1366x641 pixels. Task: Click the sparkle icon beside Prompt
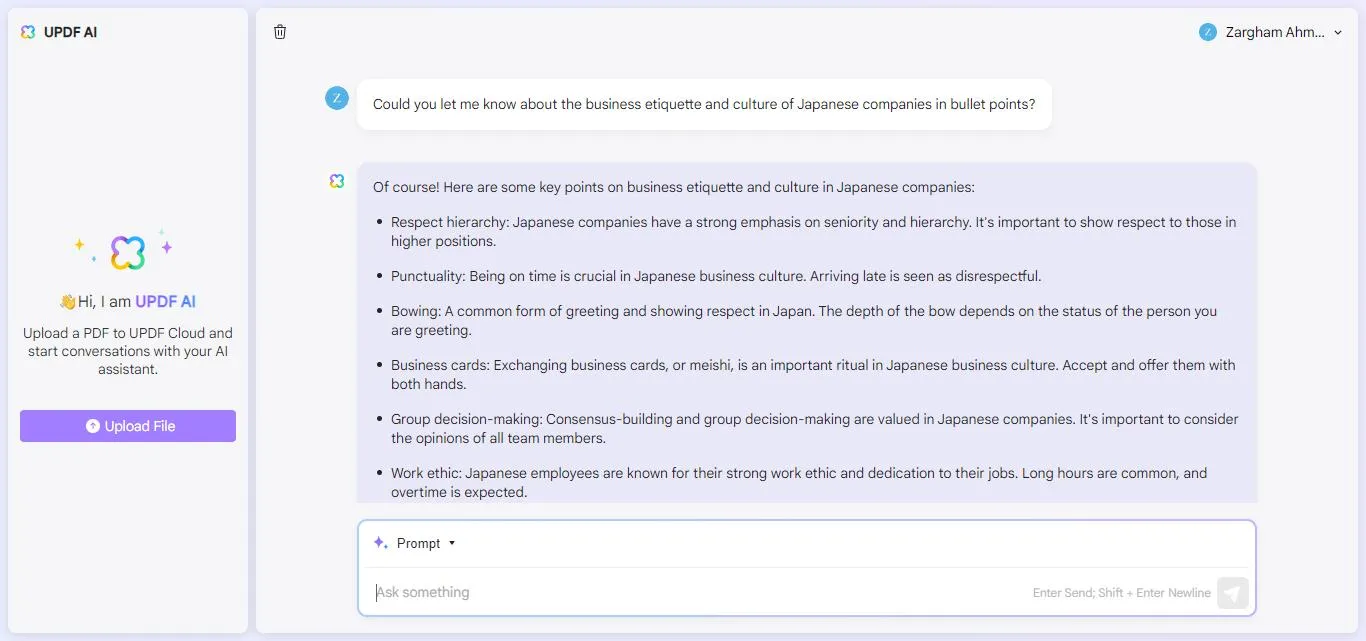[x=380, y=543]
